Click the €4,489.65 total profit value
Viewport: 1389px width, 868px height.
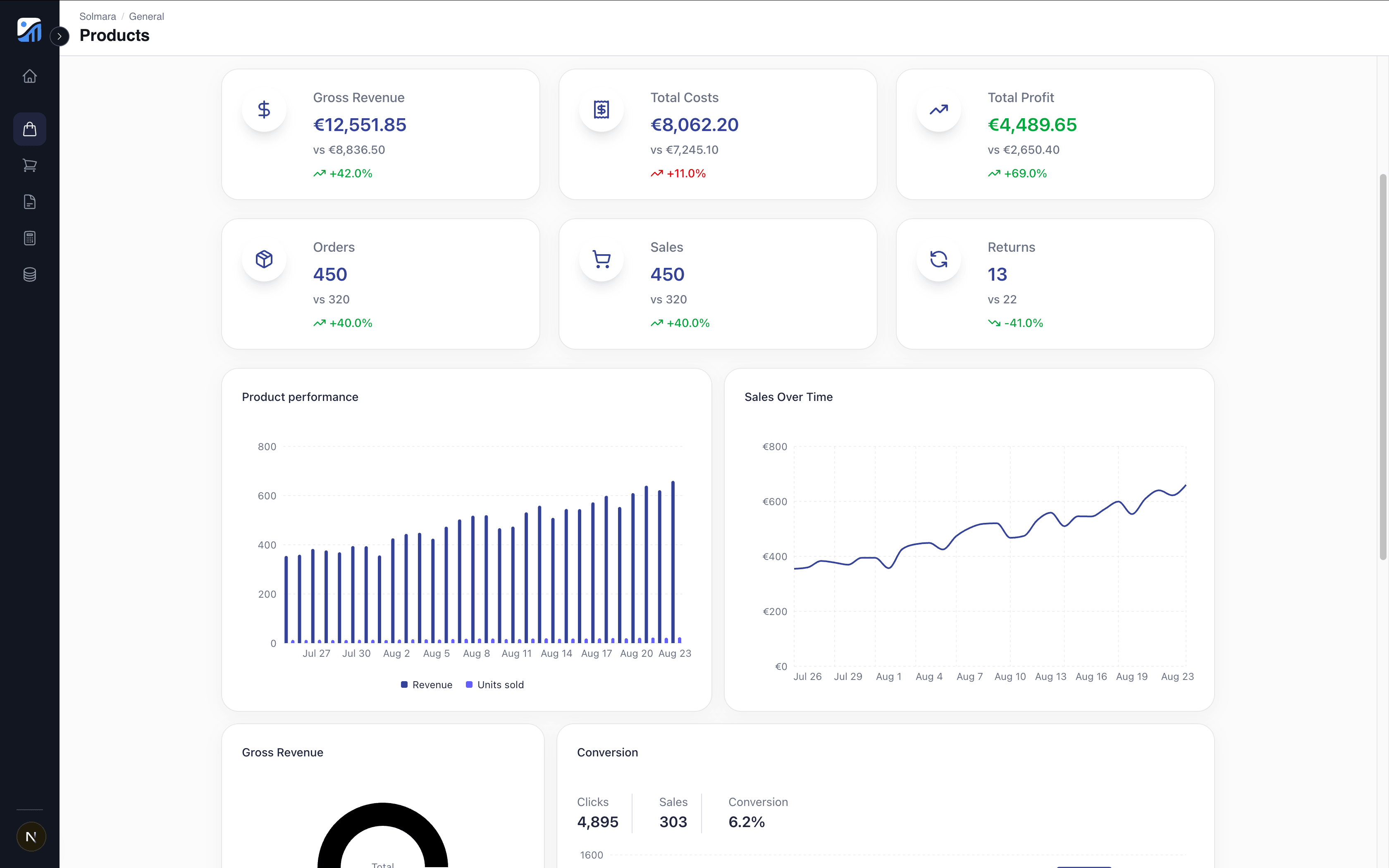[x=1032, y=124]
